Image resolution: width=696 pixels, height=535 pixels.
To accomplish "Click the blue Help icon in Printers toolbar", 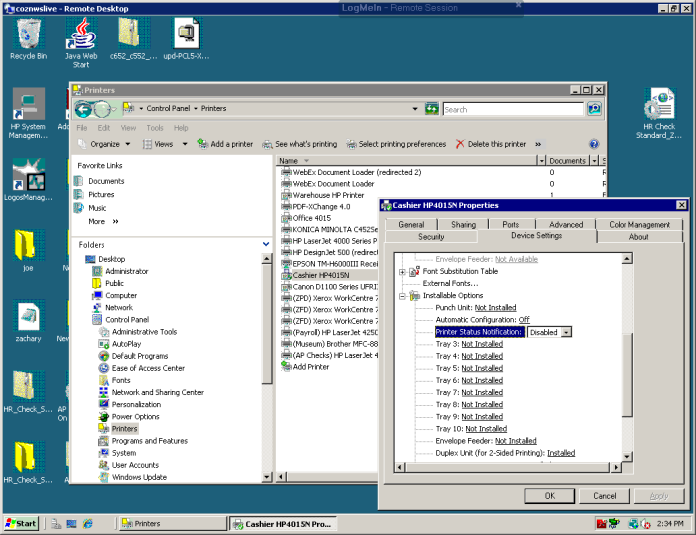I will coord(594,144).
